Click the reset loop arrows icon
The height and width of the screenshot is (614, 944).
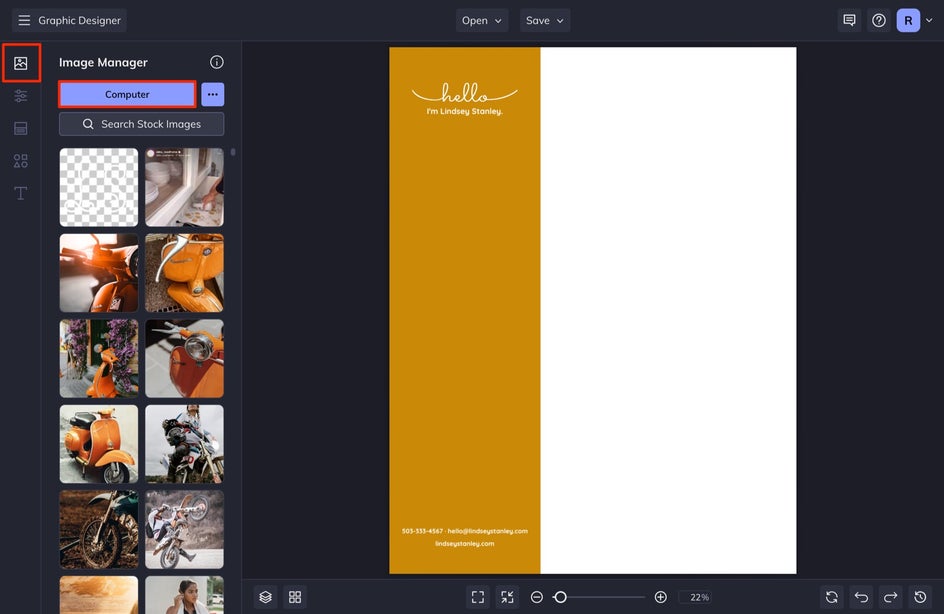coord(832,597)
